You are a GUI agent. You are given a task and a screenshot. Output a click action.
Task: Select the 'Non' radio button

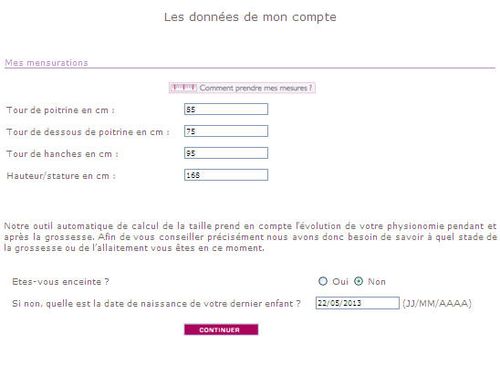point(358,281)
